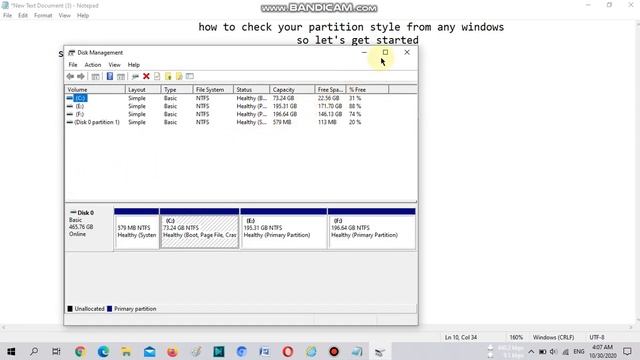Open Task View from taskbar
Image resolution: width=640 pixels, height=360 pixels.
click(56, 351)
